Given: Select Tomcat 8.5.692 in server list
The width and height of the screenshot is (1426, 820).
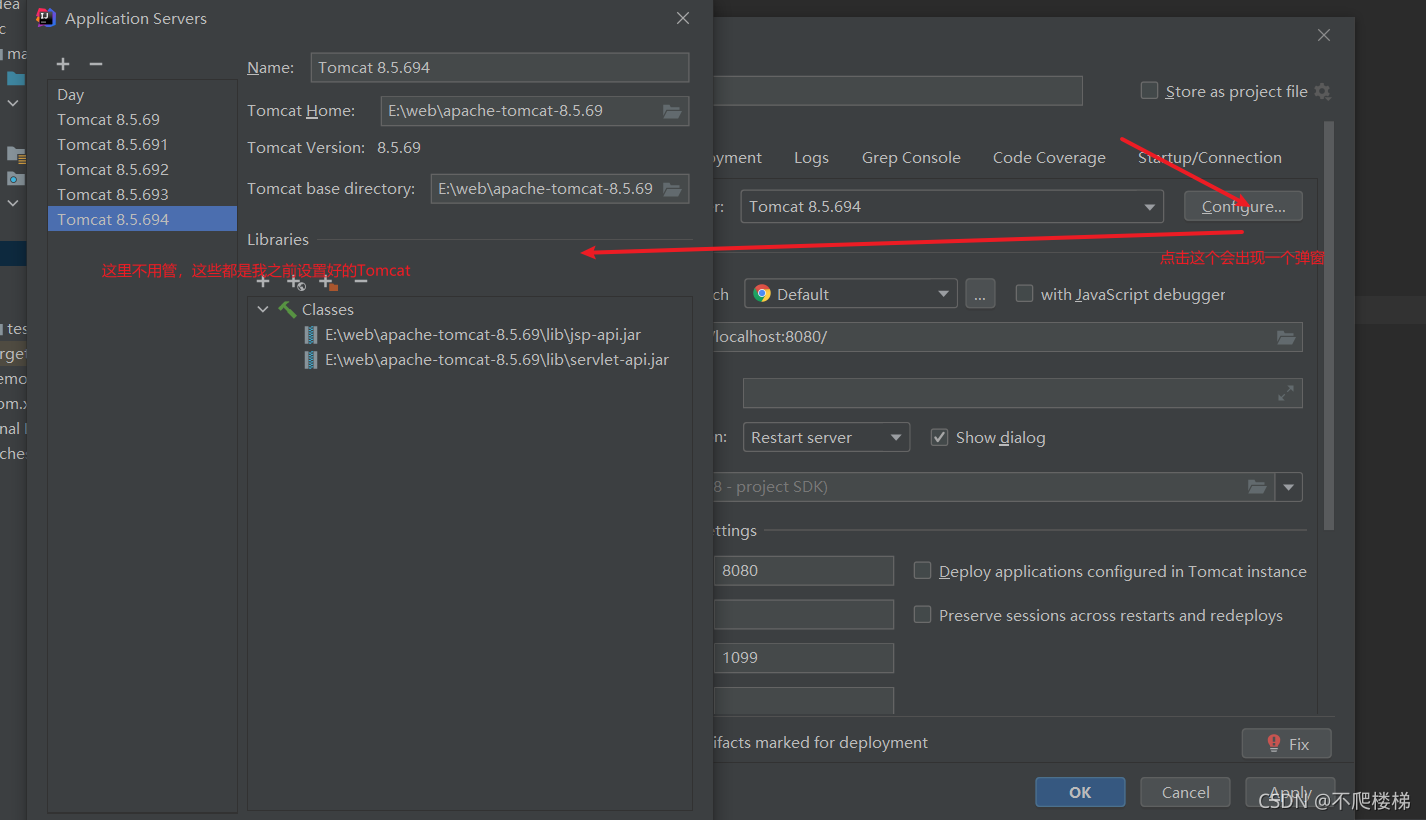Looking at the screenshot, I should pyautogui.click(x=142, y=170).
